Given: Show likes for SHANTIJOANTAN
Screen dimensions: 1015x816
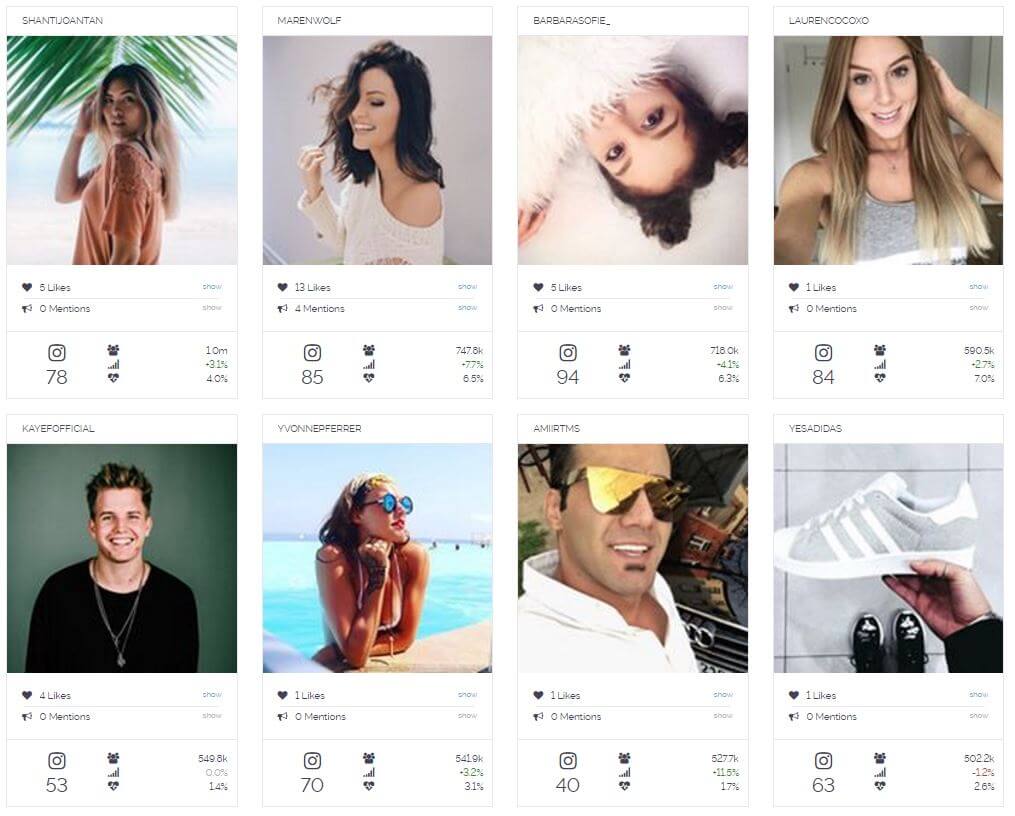Looking at the screenshot, I should click(212, 286).
